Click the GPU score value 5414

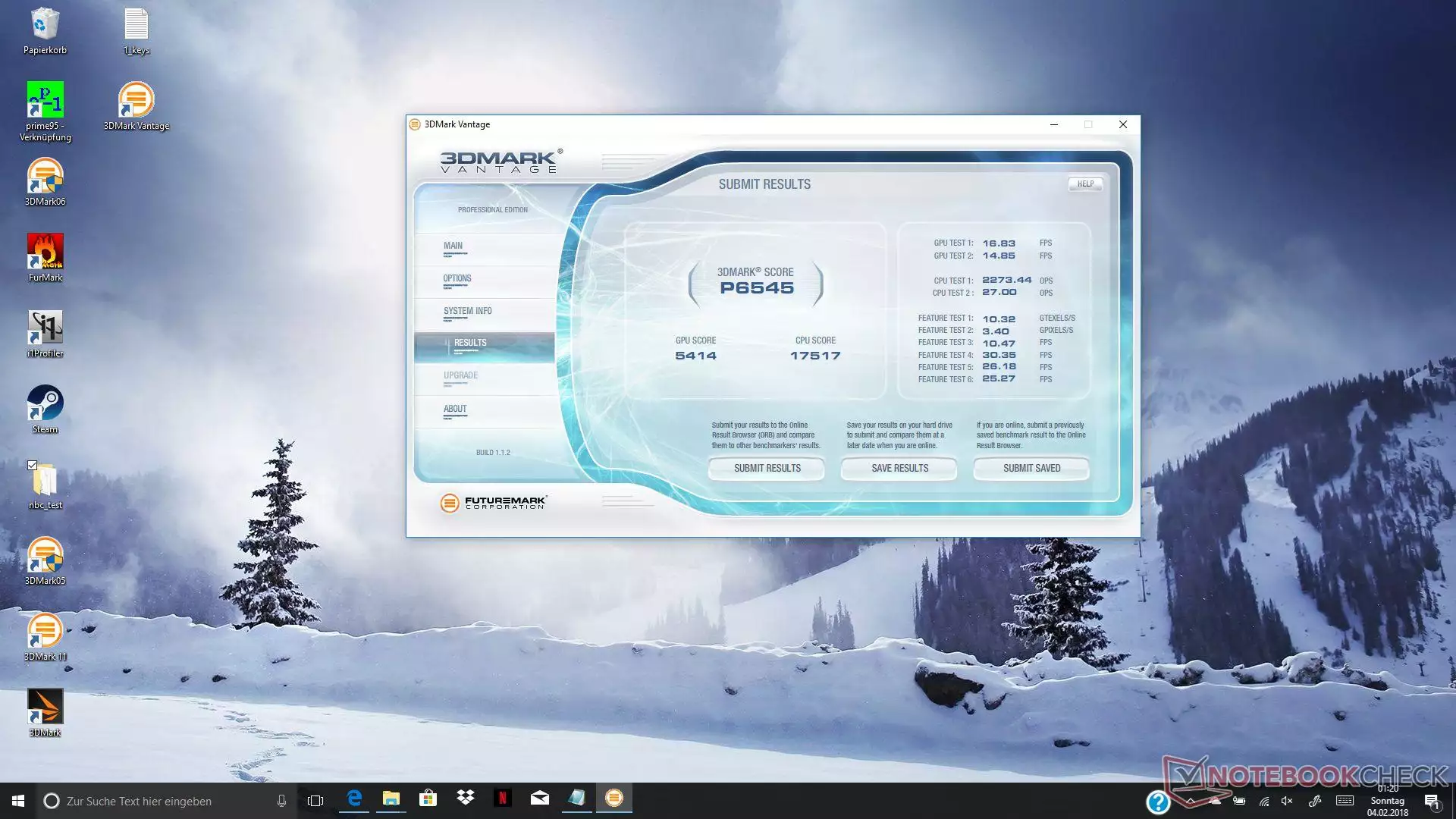pyautogui.click(x=695, y=356)
